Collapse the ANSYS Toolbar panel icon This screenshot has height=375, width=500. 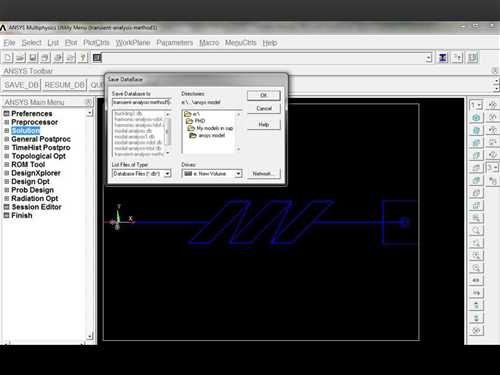coord(495,71)
